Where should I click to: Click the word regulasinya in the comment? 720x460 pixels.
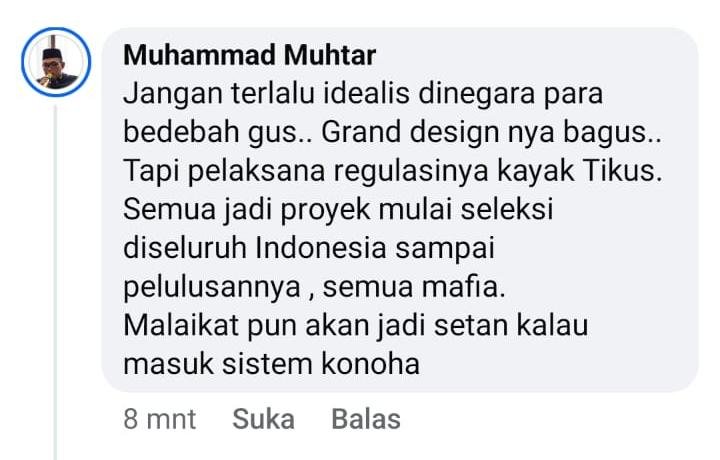(x=411, y=172)
